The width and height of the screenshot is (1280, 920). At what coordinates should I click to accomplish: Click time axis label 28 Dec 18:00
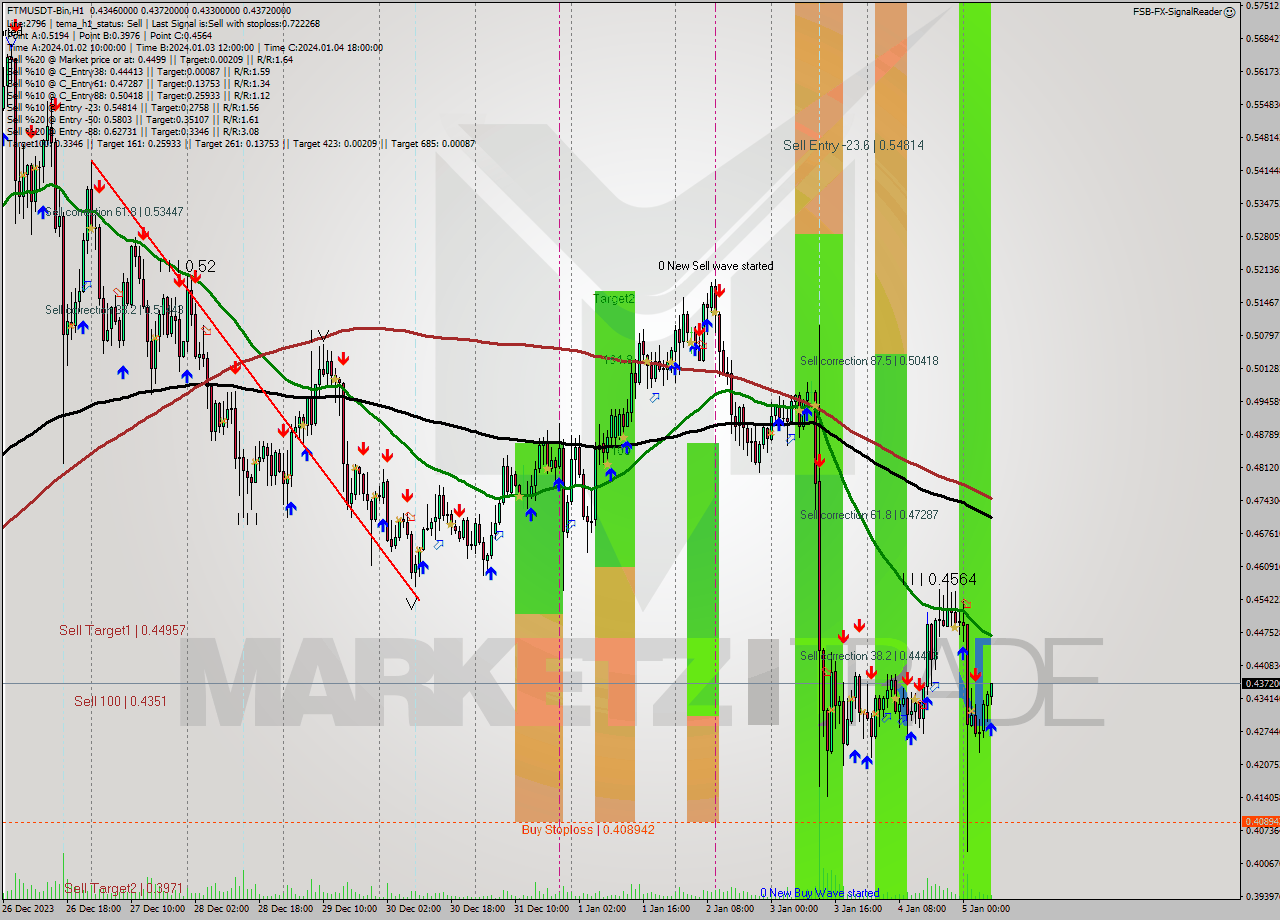[x=287, y=909]
